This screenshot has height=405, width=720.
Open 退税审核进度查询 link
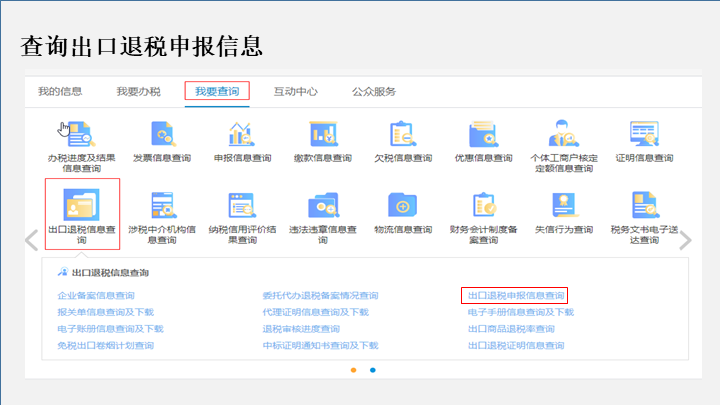(x=301, y=329)
